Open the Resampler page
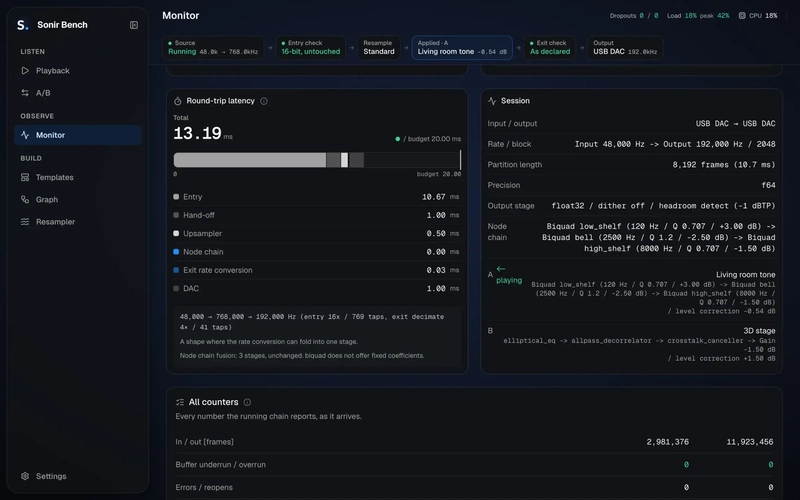800x500 pixels. tap(78, 222)
